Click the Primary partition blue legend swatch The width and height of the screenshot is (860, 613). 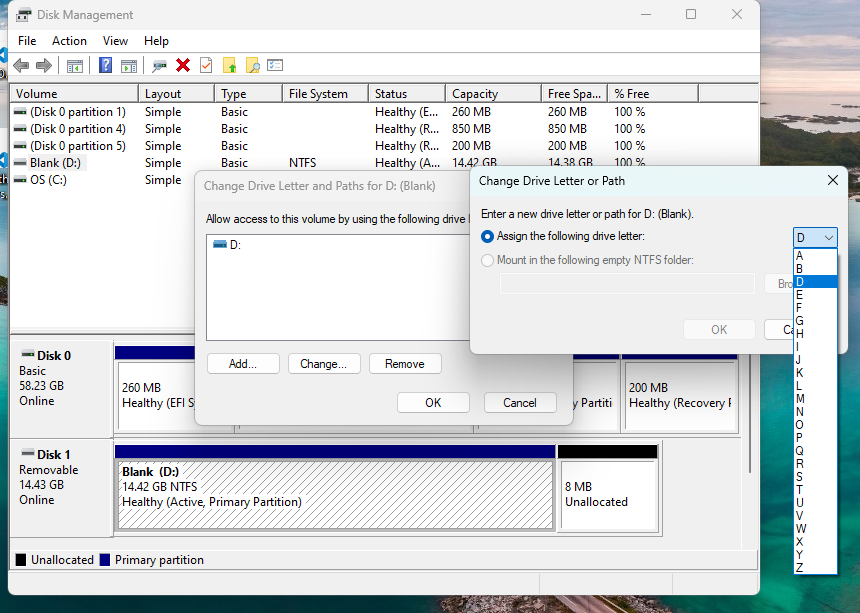pyautogui.click(x=105, y=560)
